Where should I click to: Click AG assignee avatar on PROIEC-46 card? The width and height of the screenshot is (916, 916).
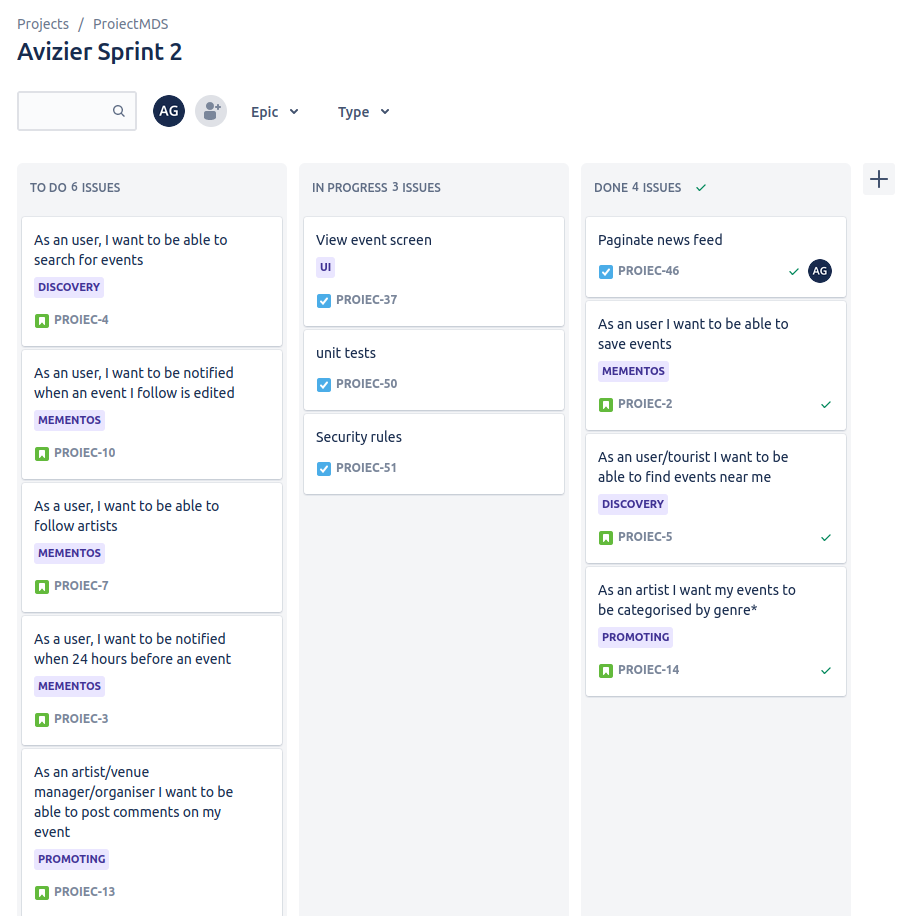(820, 271)
